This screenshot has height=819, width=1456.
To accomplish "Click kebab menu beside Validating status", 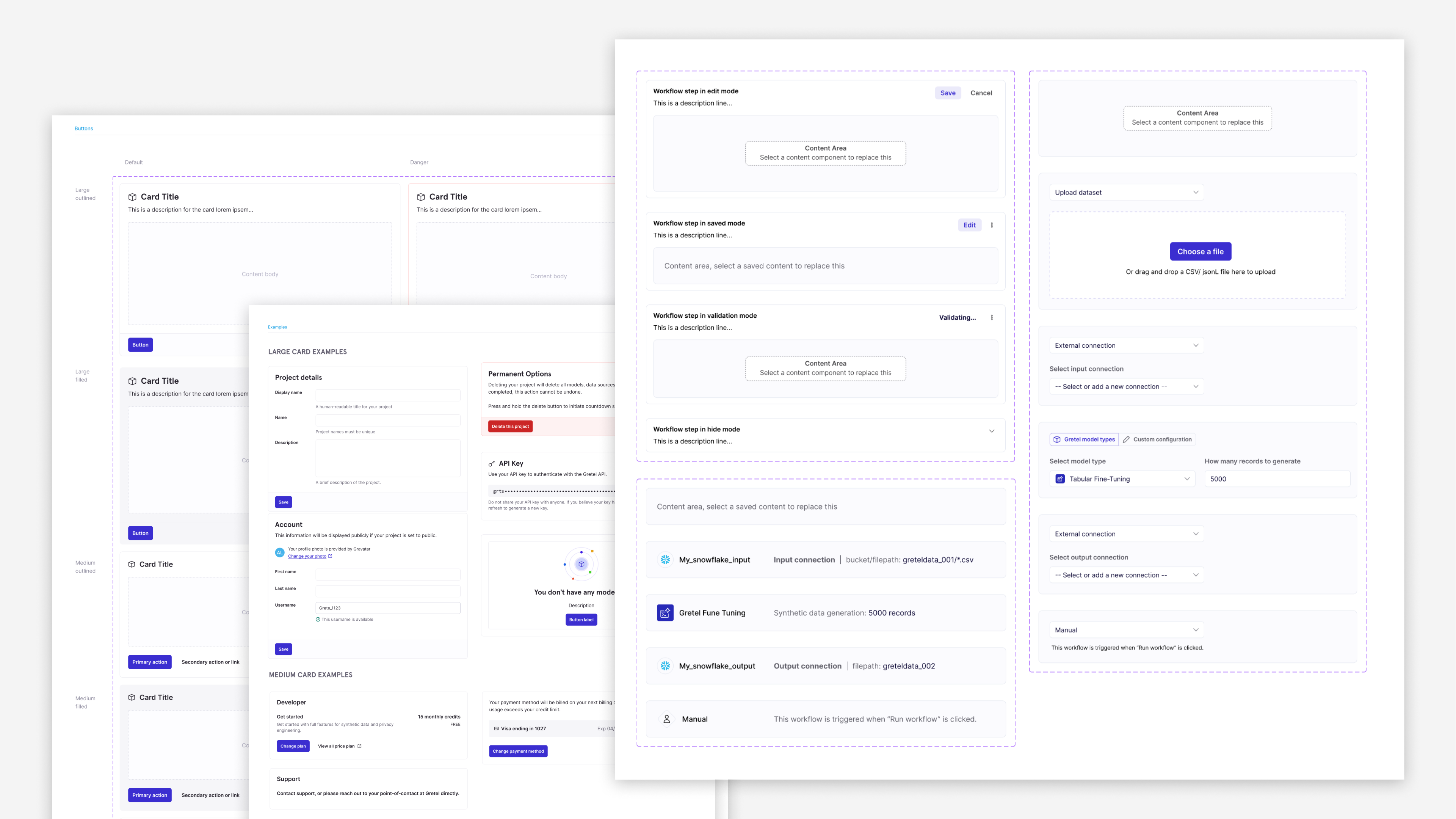I will coord(991,318).
